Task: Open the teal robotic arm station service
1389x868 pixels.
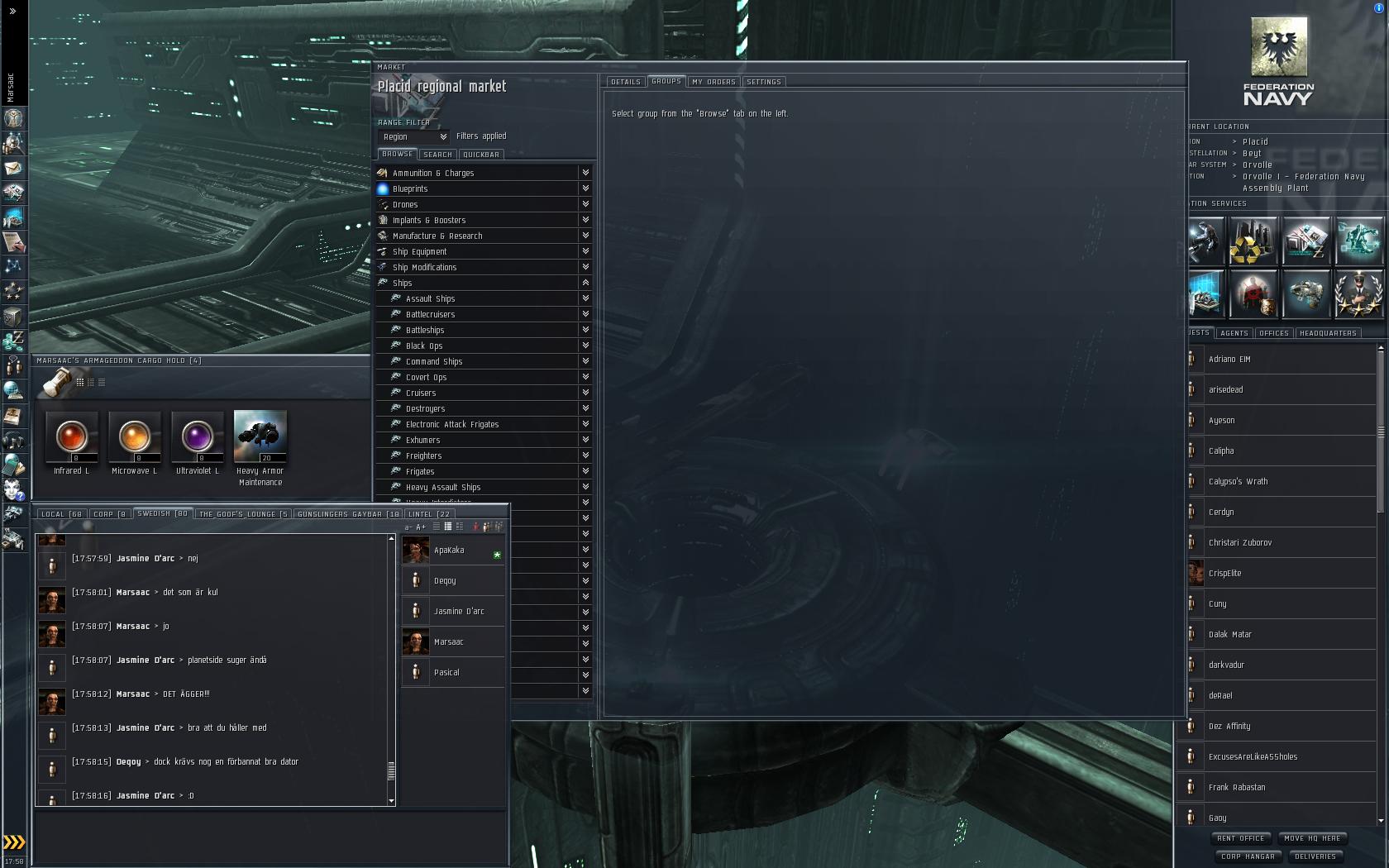Action: click(1358, 241)
